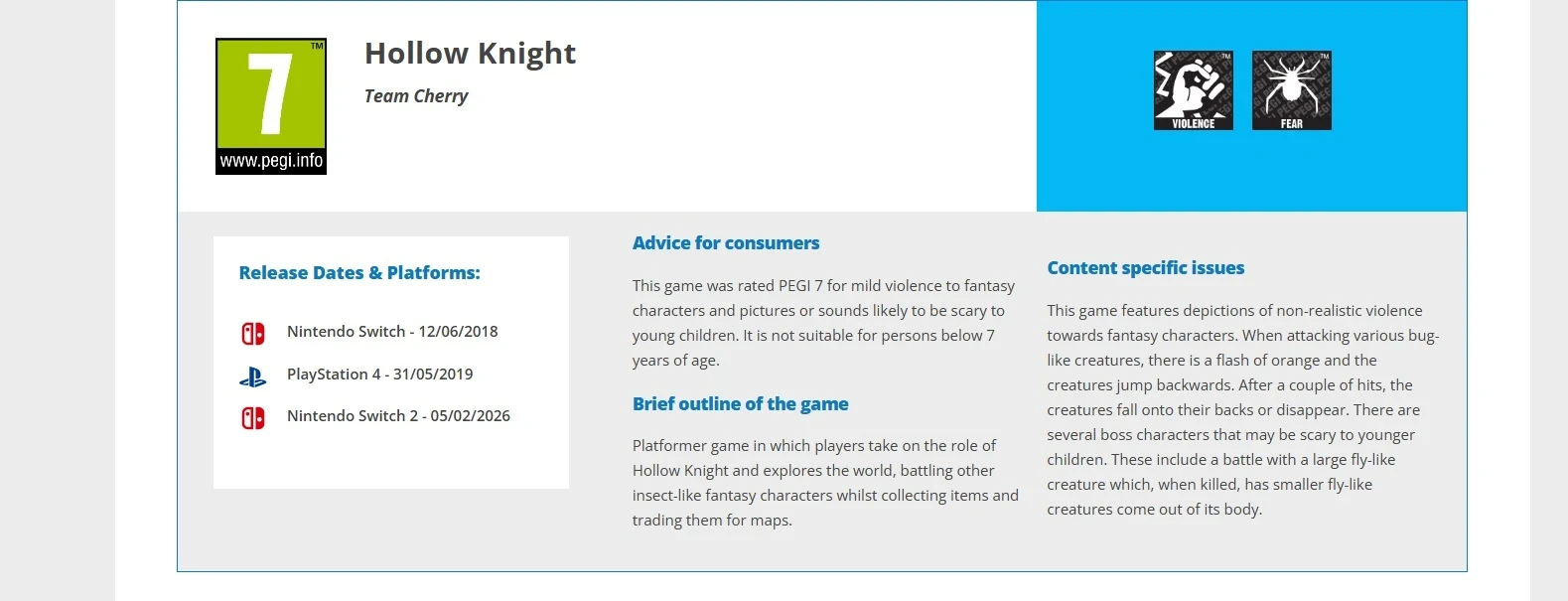Click the Team Cherry publisher name
Image resolution: width=1568 pixels, height=601 pixels.
416,96
